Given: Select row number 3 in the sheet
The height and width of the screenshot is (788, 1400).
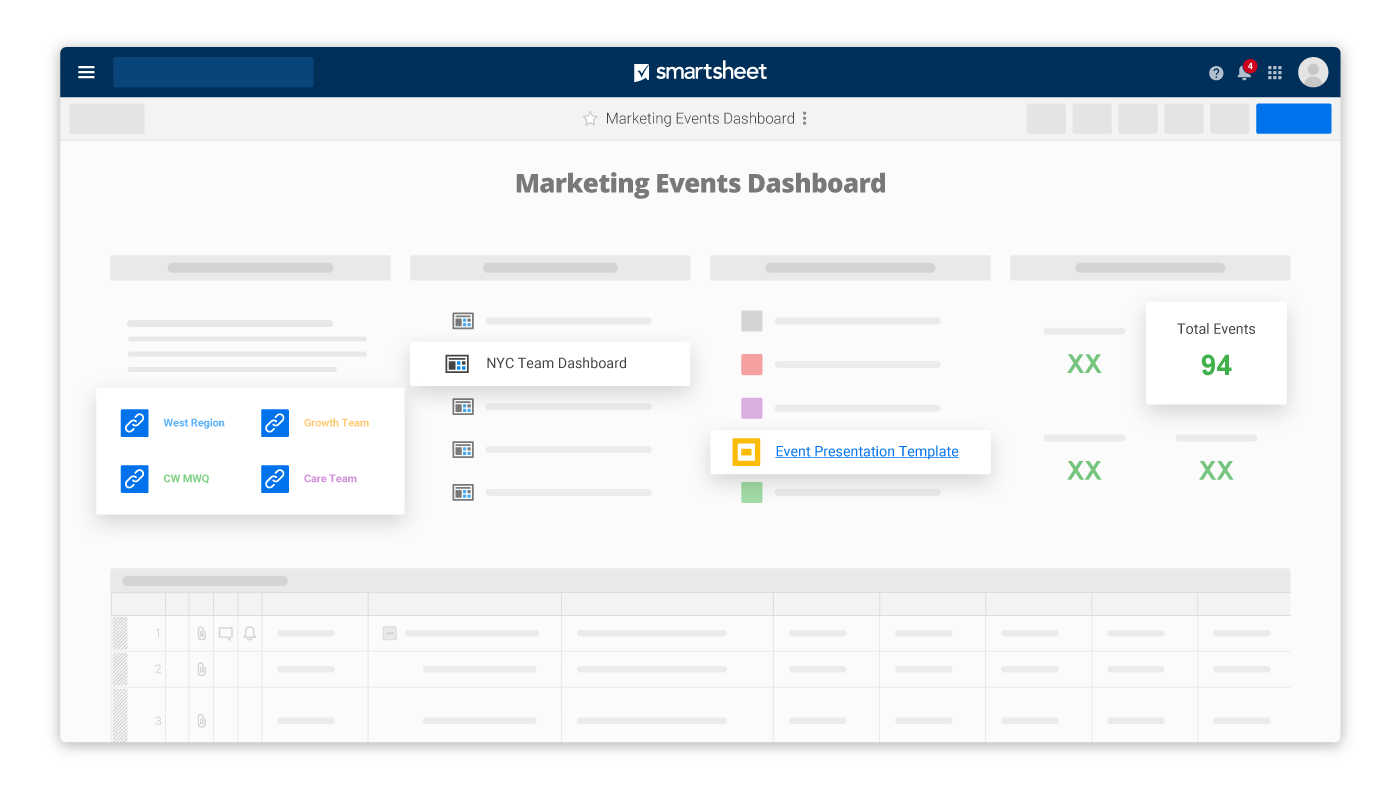Looking at the screenshot, I should [x=158, y=720].
